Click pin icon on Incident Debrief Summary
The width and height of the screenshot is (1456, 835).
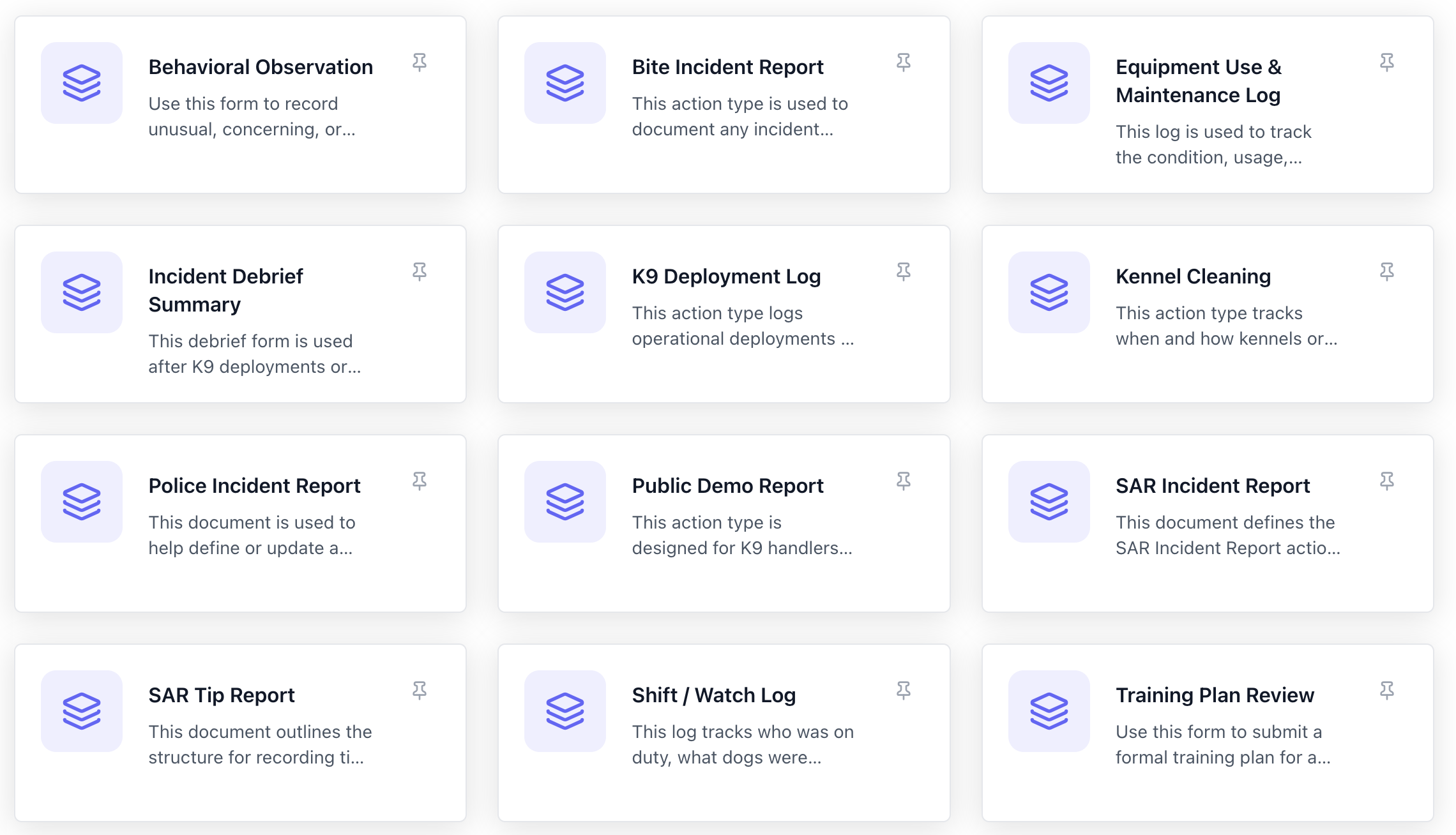420,272
